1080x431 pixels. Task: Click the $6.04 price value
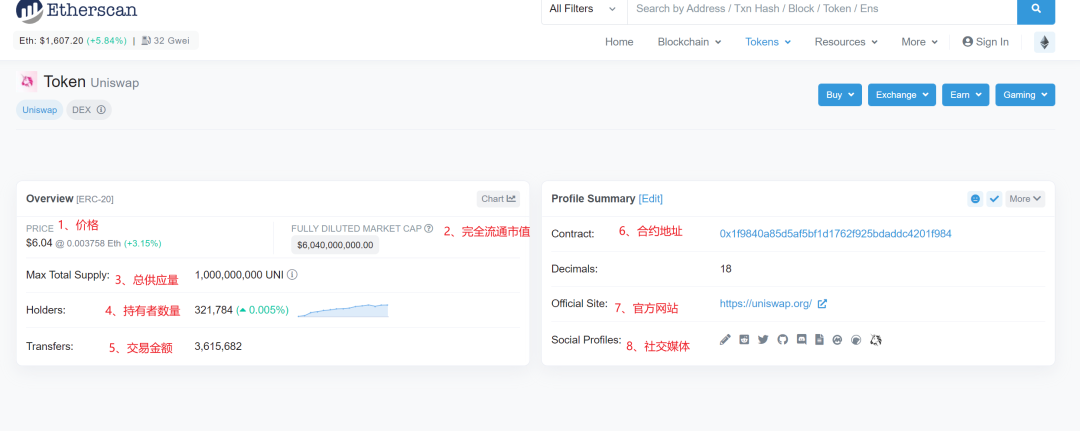pyautogui.click(x=39, y=243)
